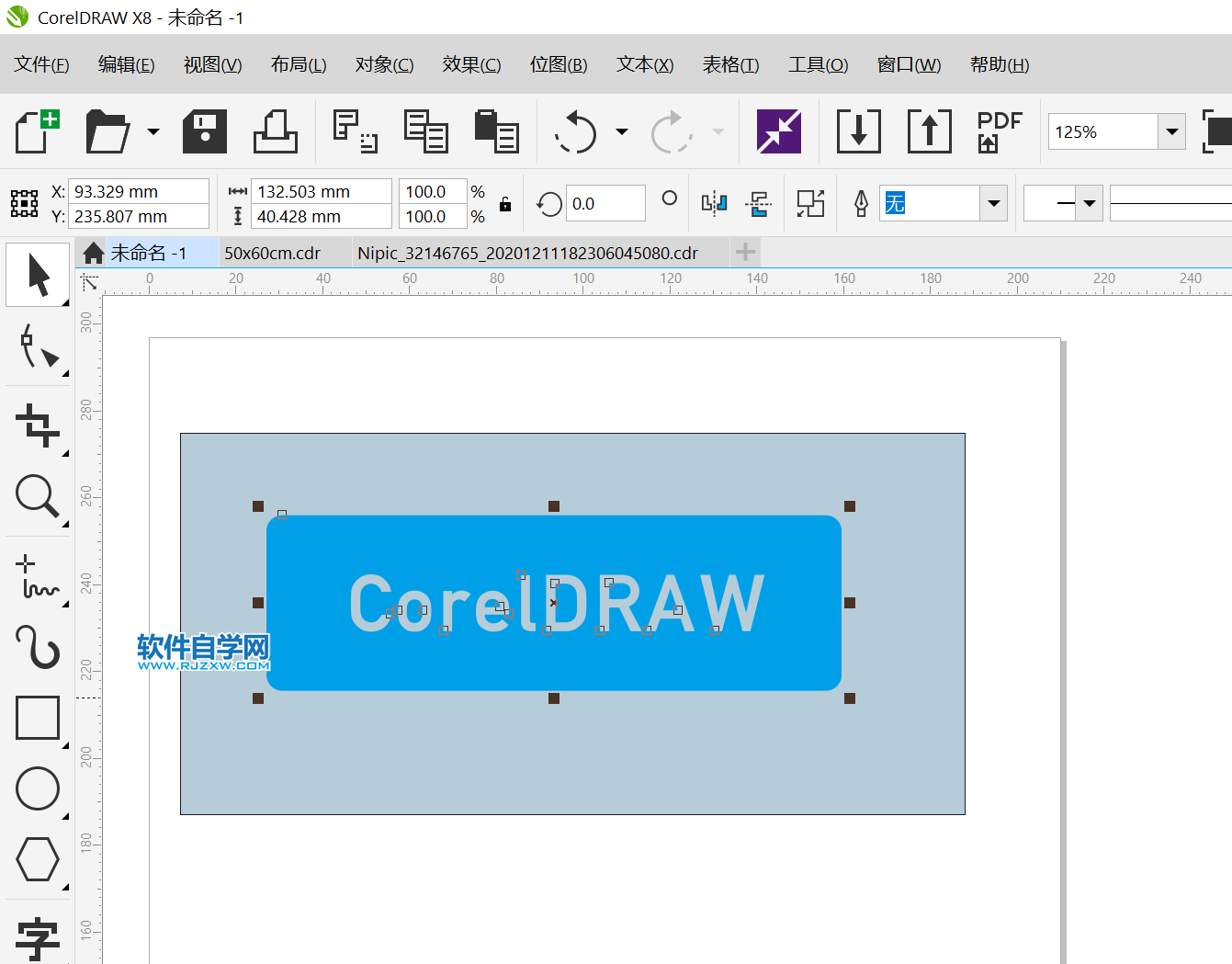Choose the Ellipse tool
1232x964 pixels.
(x=38, y=788)
